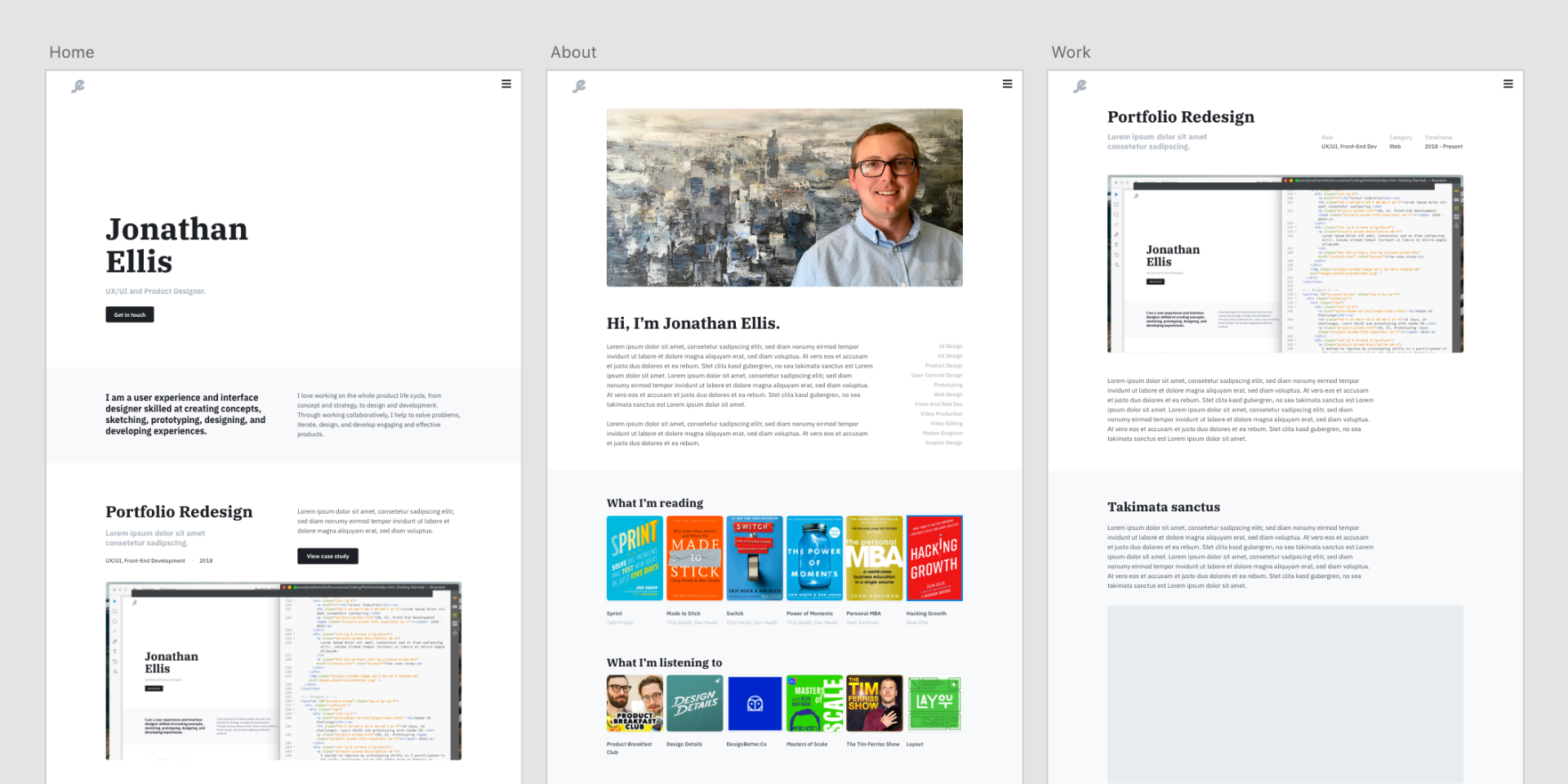Click the pen logo on the Work page header
This screenshot has width=1568, height=784.
(1080, 86)
